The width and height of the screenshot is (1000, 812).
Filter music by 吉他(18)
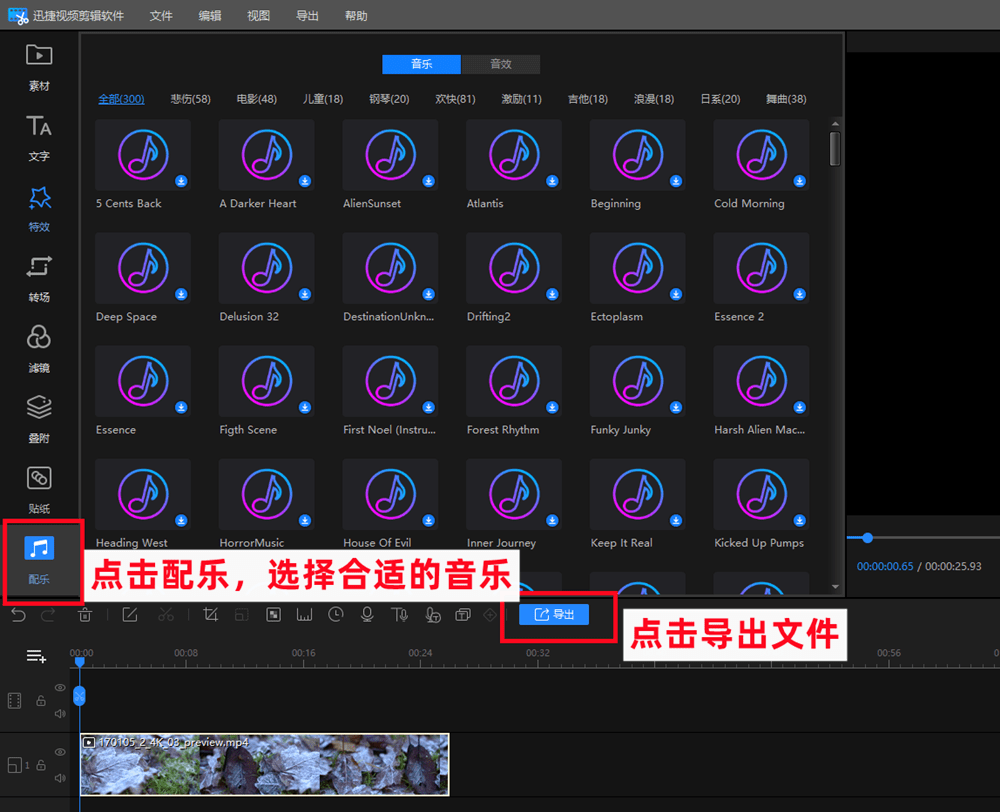point(587,99)
